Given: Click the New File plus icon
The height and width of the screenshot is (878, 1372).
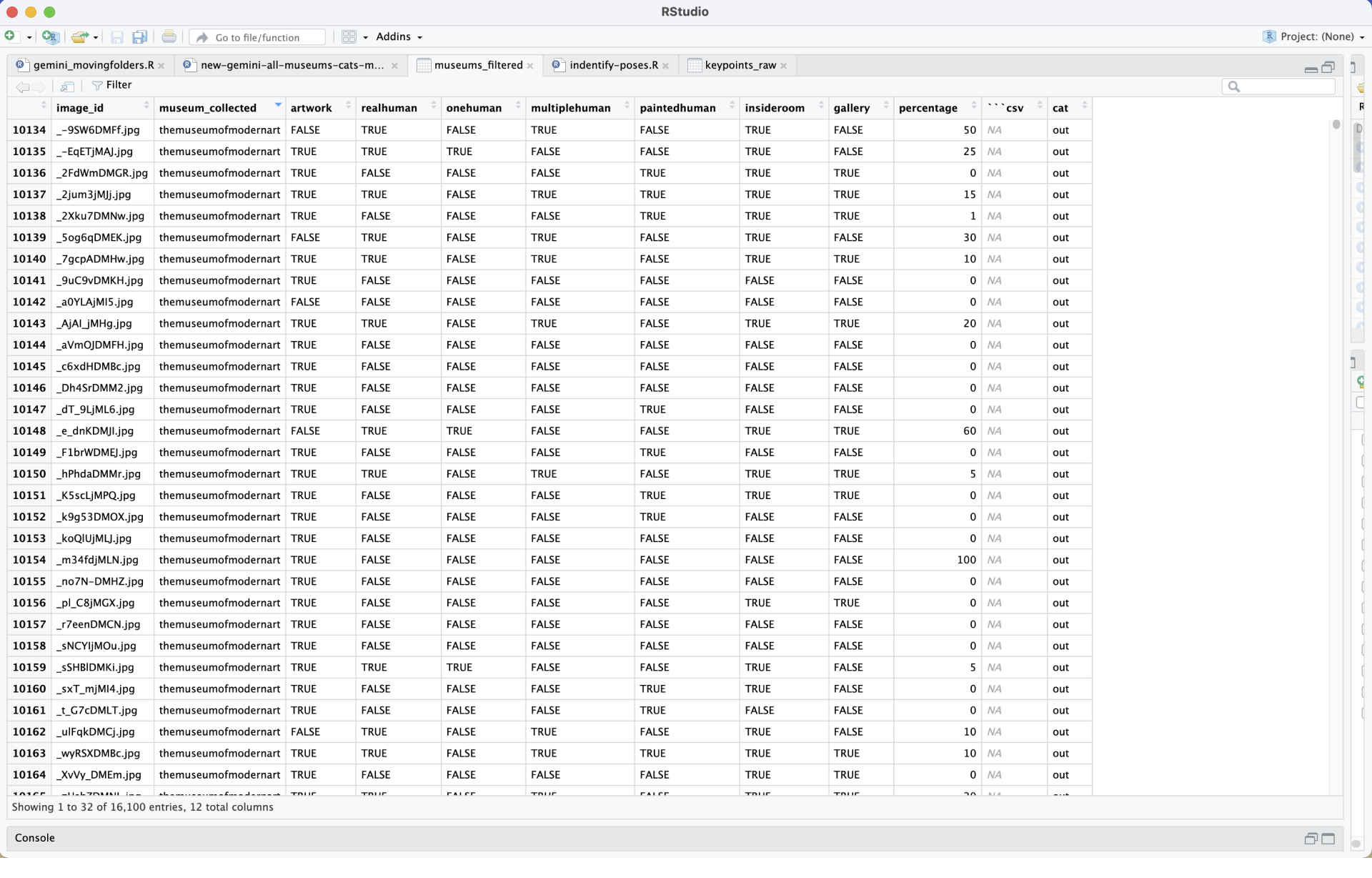Looking at the screenshot, I should click(x=10, y=36).
